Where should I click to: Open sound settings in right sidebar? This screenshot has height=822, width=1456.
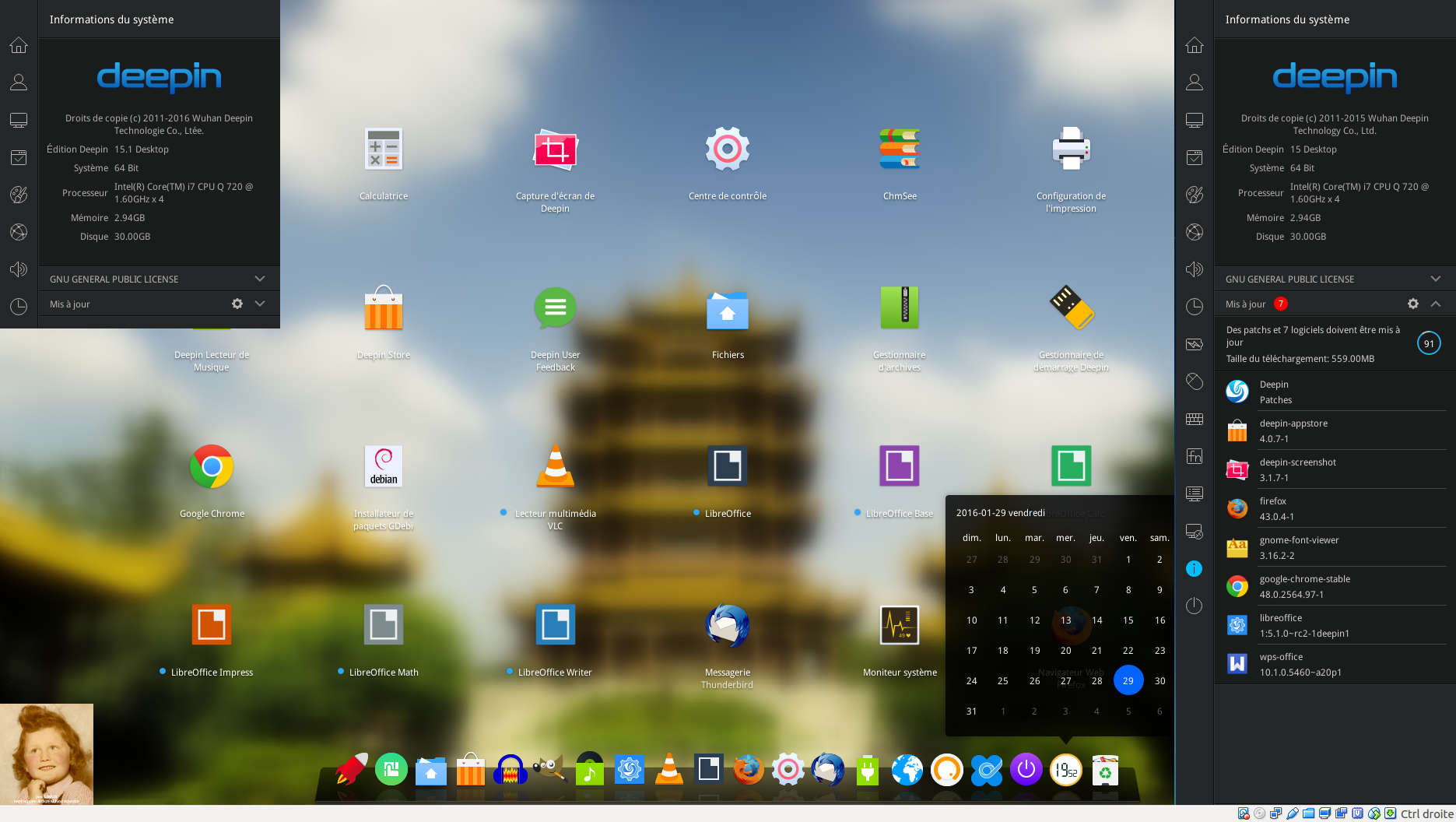[x=1194, y=269]
